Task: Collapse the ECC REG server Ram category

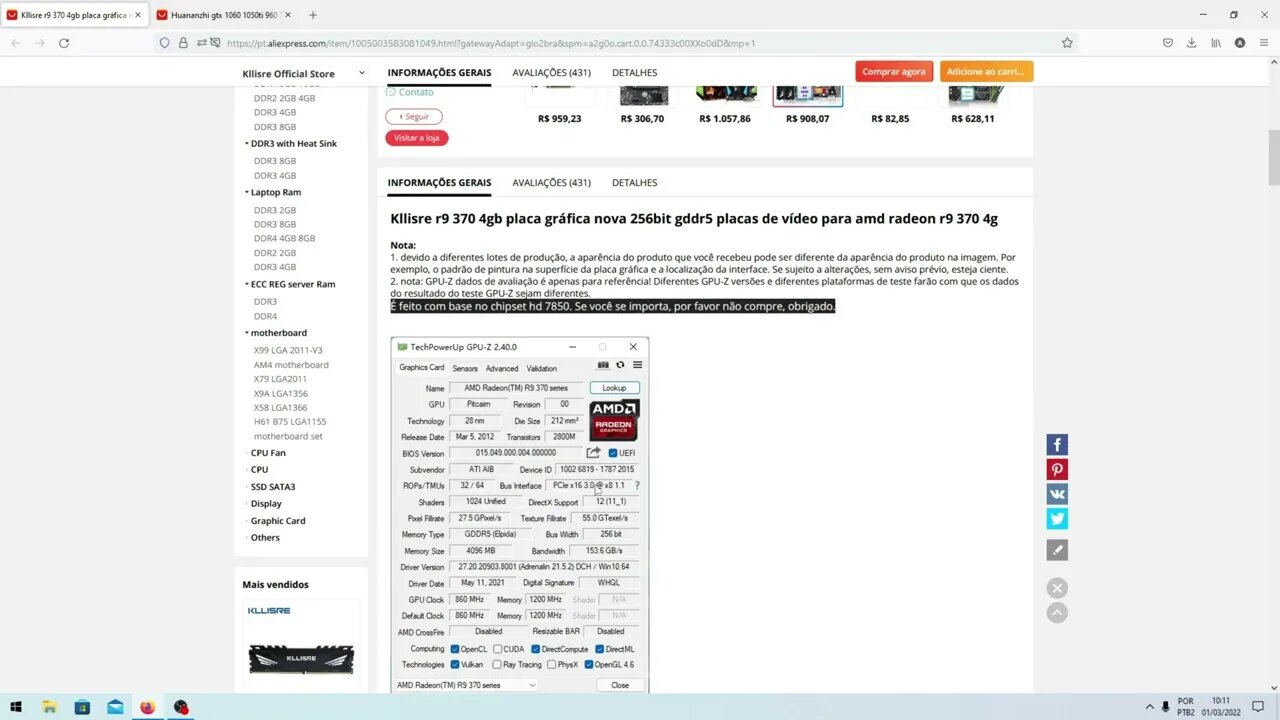Action: point(247,284)
